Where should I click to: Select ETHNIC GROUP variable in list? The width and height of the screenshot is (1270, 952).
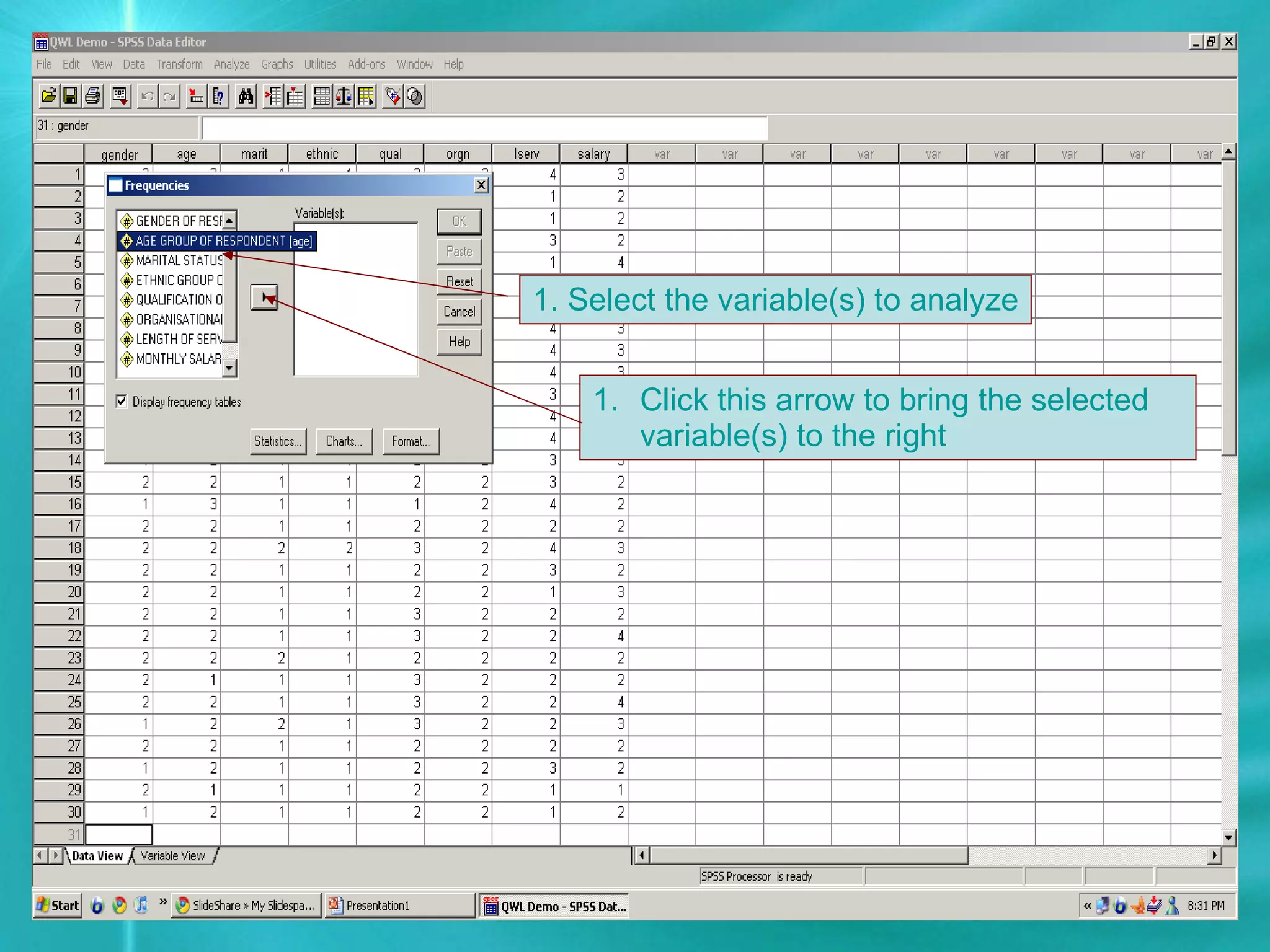tap(171, 280)
